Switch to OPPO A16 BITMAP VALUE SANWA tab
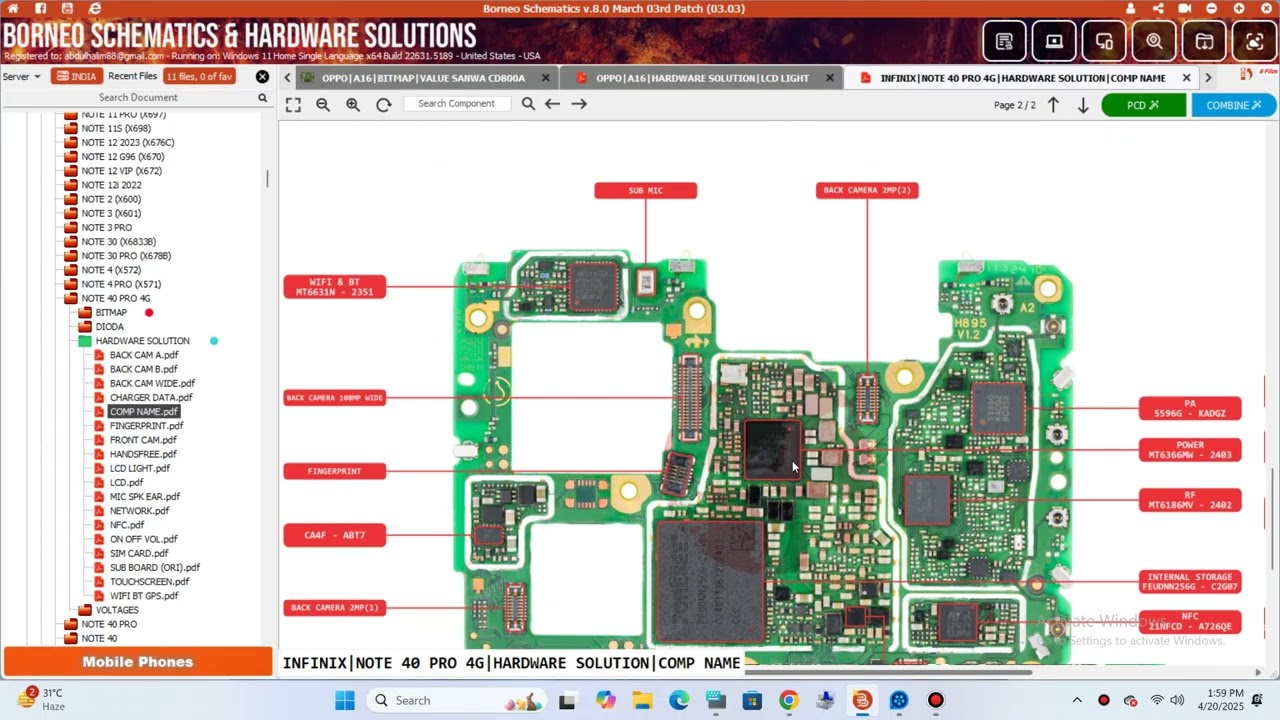 [423, 78]
